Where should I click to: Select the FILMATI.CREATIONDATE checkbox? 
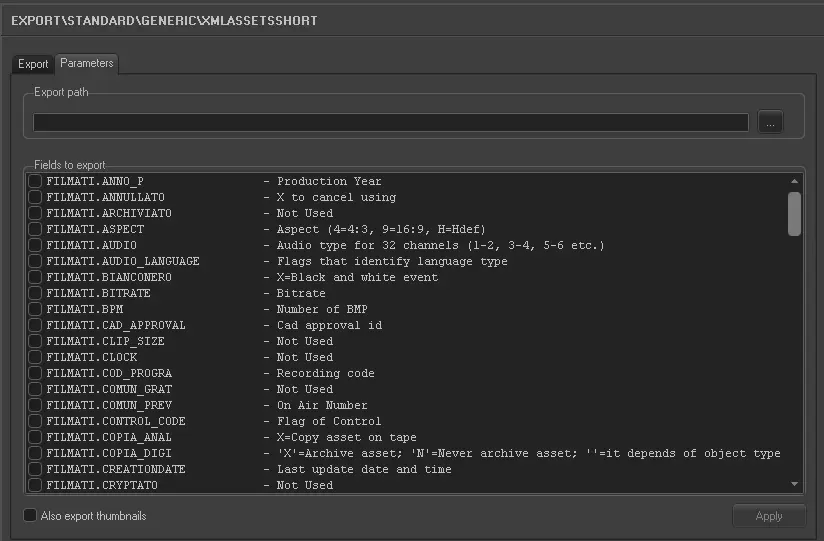point(35,469)
